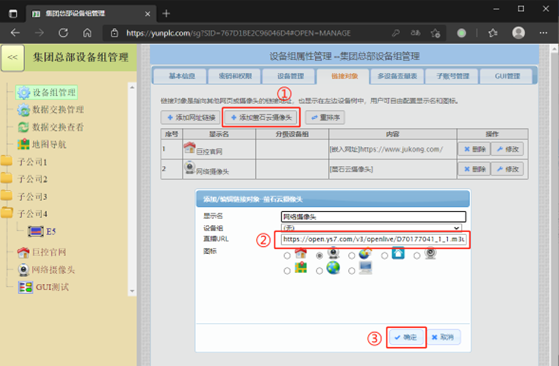Click the 重排序 button
The height and width of the screenshot is (366, 559).
pyautogui.click(x=325, y=117)
